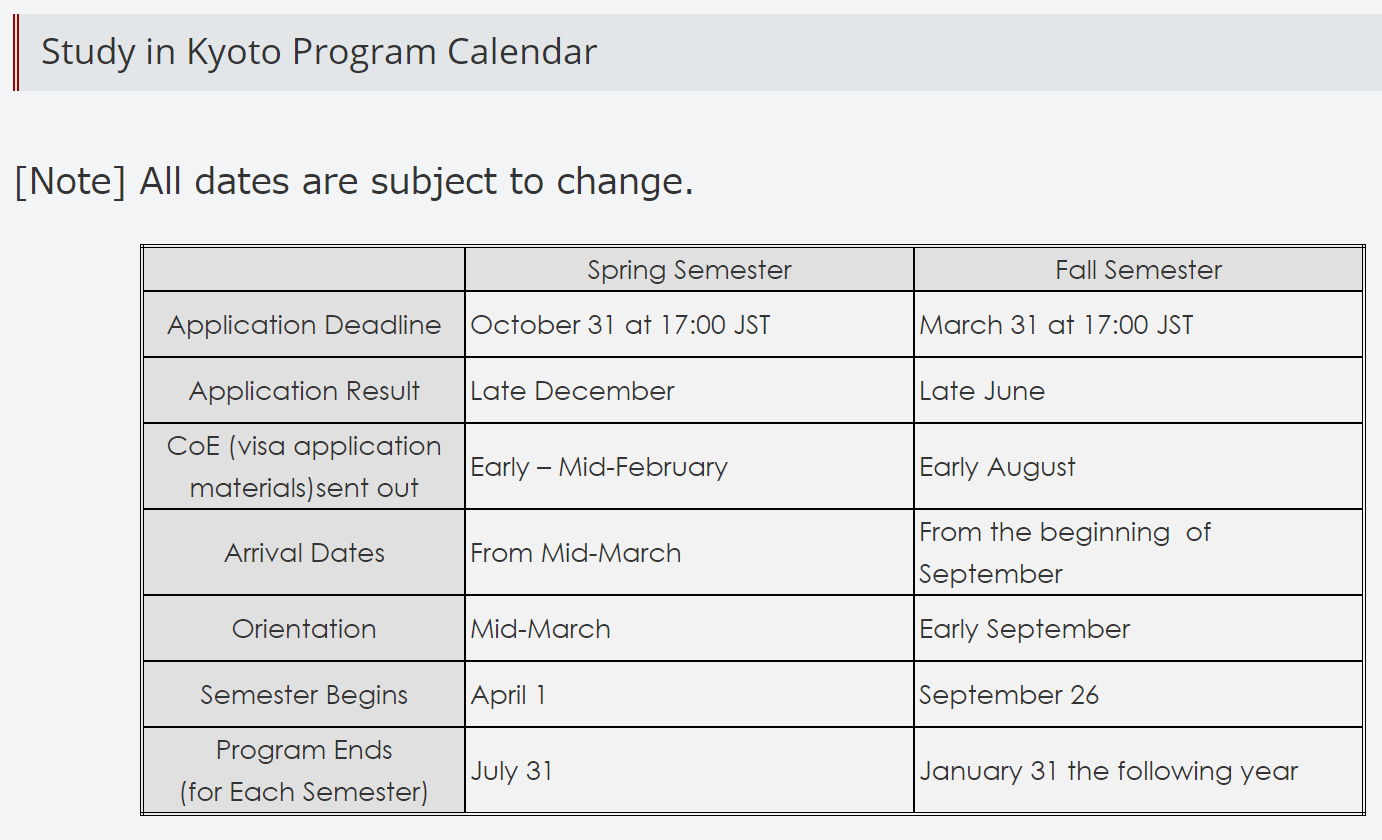Click the March 31 at 17:00 JST cell
This screenshot has width=1382, height=840.
1138,325
